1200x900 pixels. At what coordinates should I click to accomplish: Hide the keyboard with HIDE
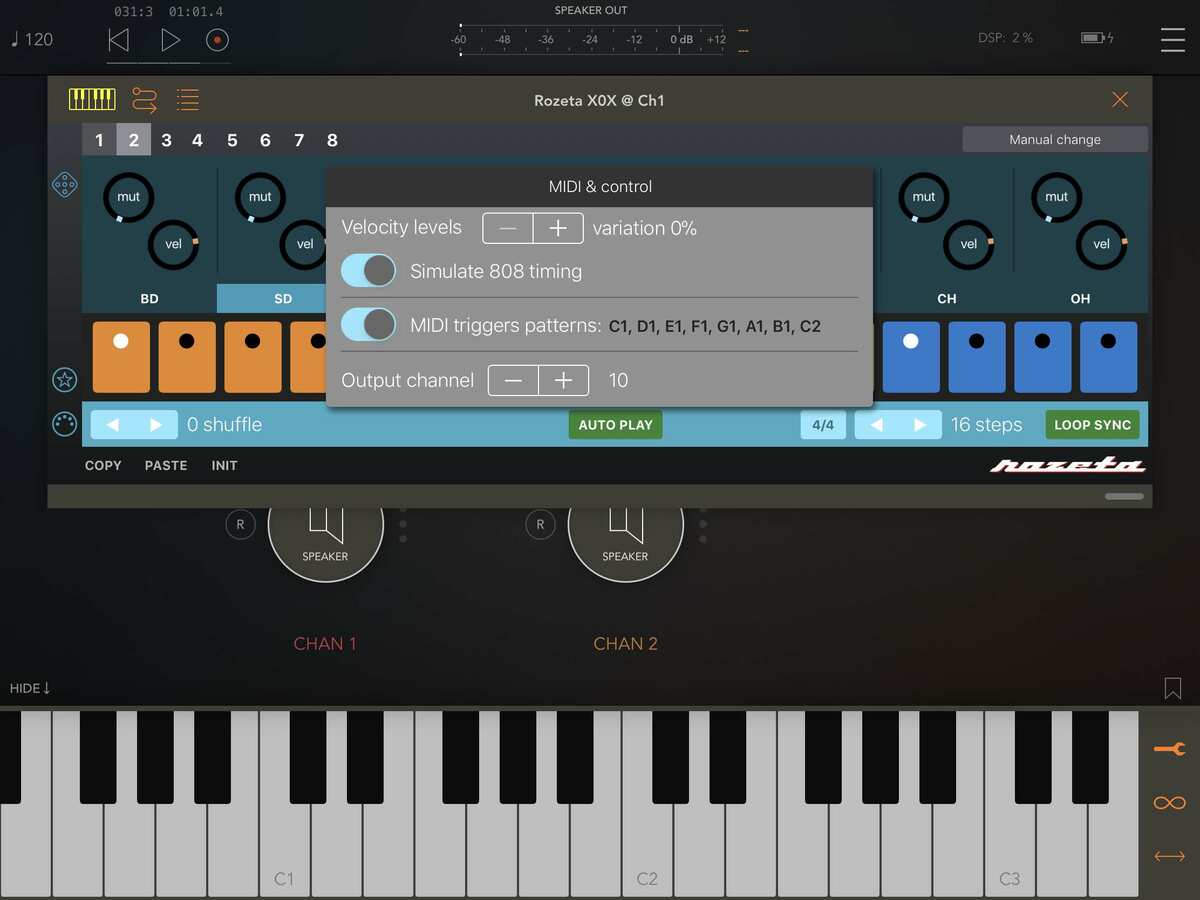30,688
